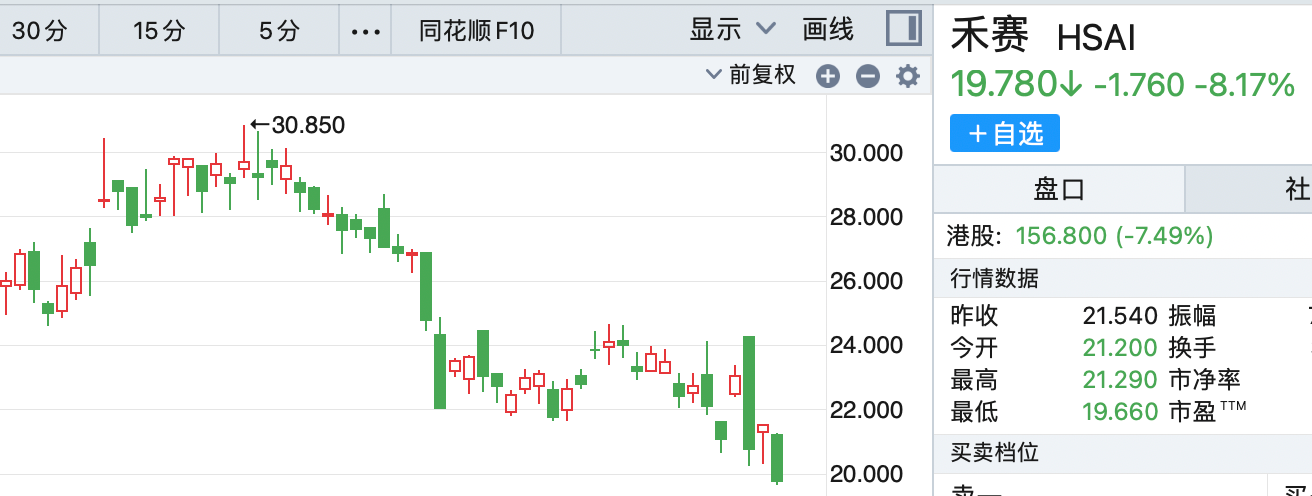Click the three-dots more periods button
Screen dimensions: 1312x496
[366, 31]
